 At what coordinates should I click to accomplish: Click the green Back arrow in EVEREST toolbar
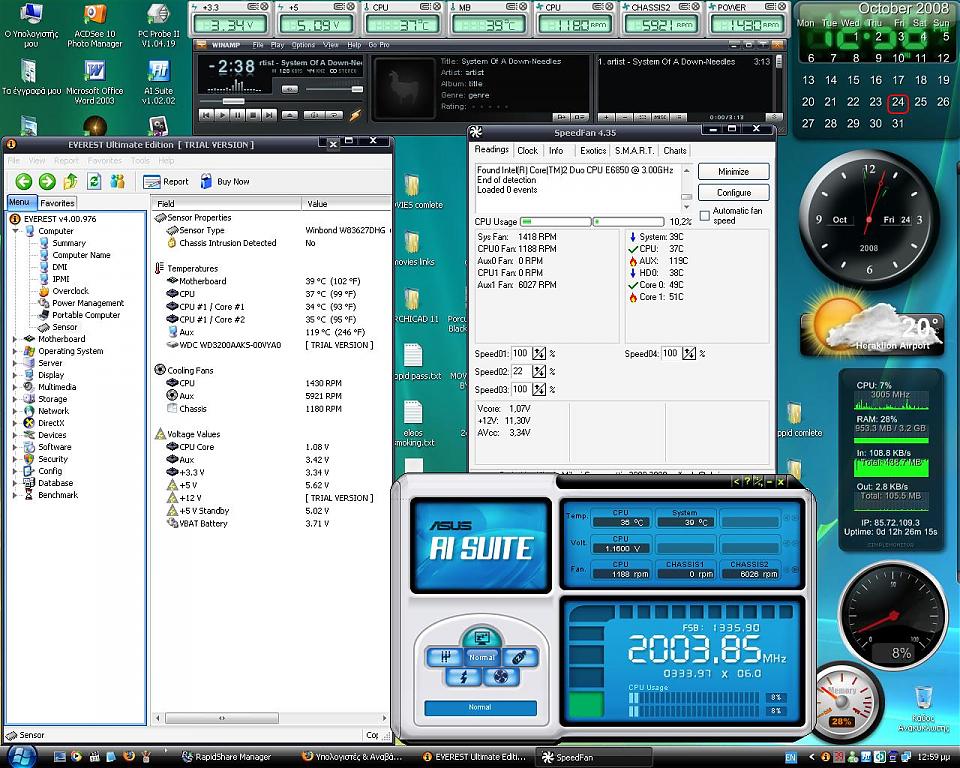click(23, 181)
